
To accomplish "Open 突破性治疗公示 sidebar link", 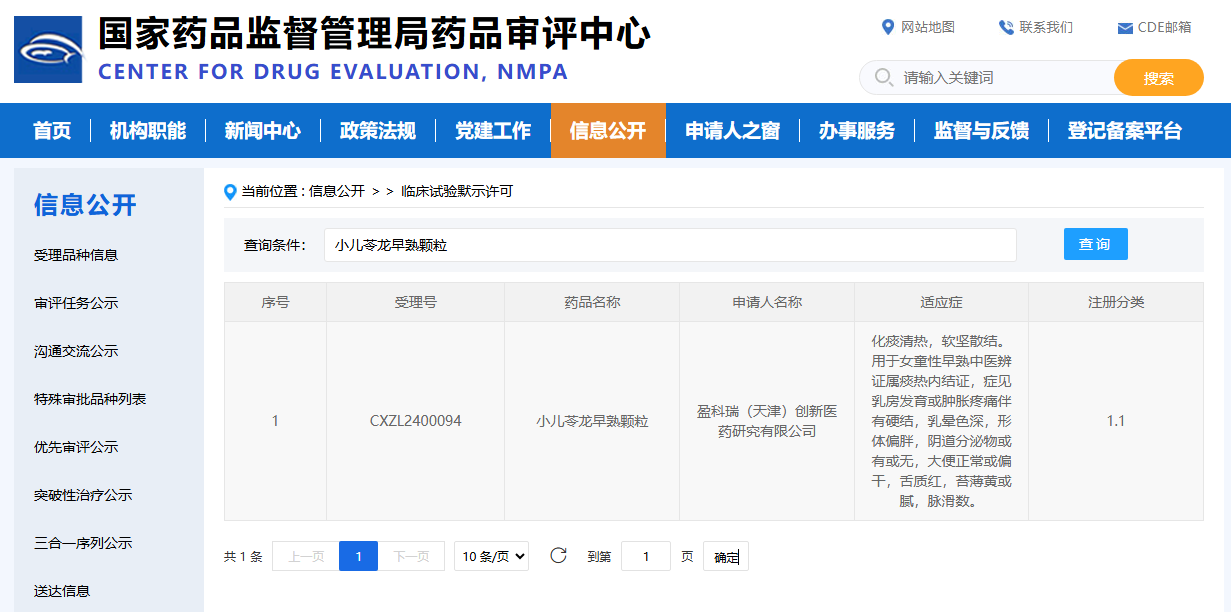I will click(83, 495).
